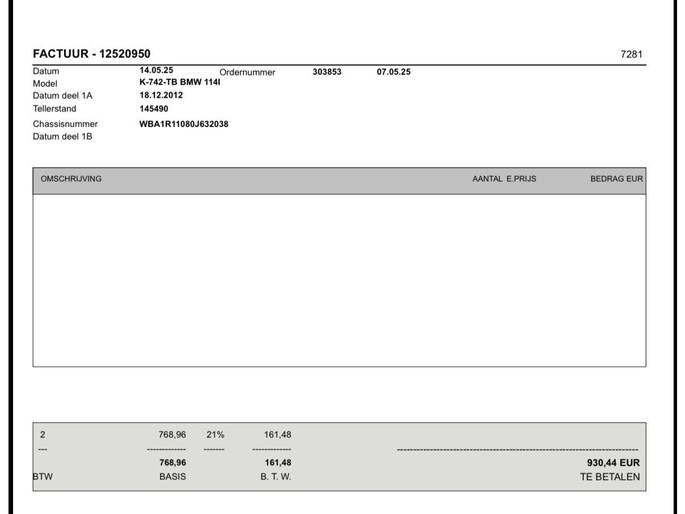Click the BASIS label under the subtotal

coord(172,477)
